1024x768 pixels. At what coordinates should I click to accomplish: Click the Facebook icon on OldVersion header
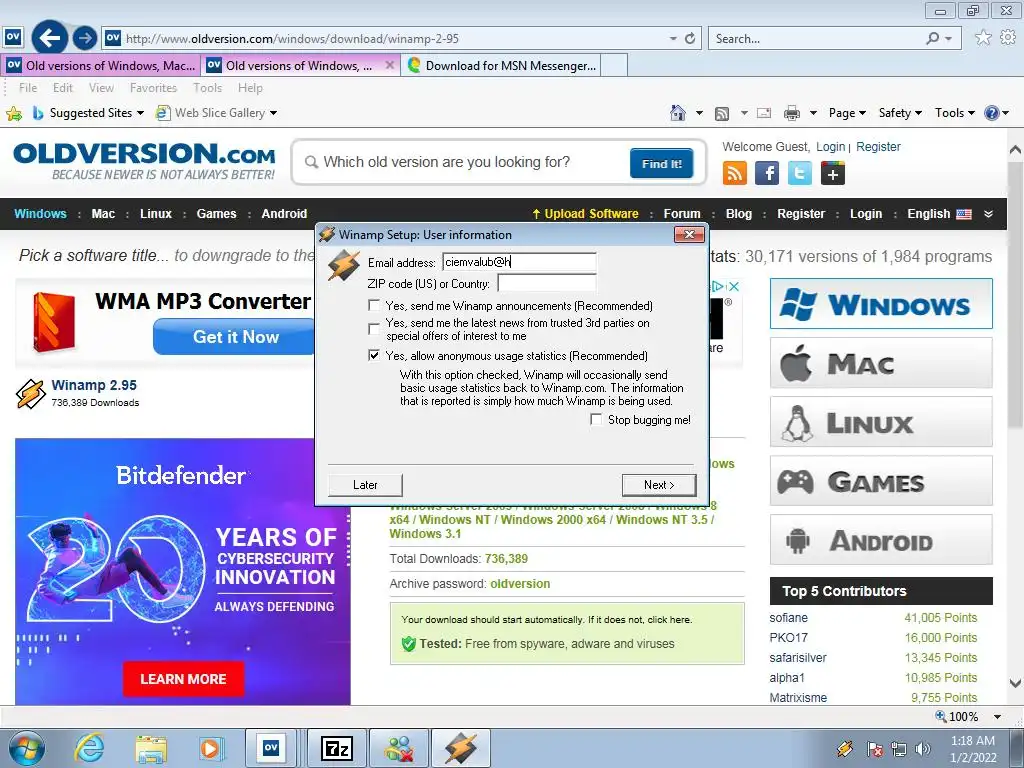[x=767, y=173]
